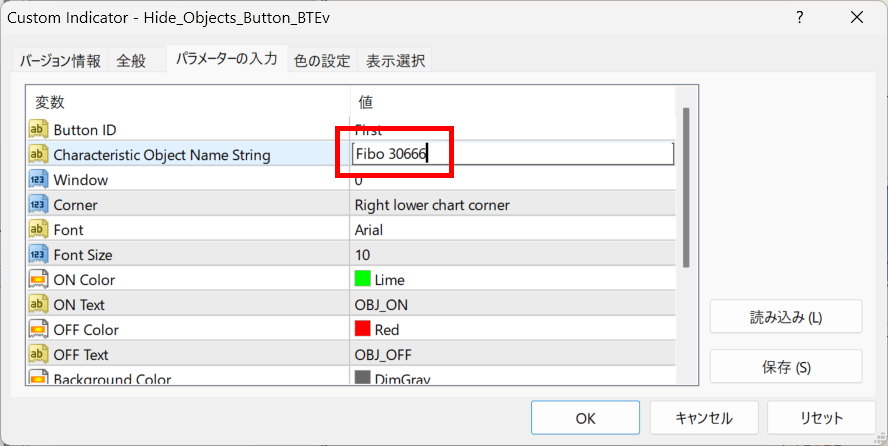
Task: Open the 全般 tab
Action: (x=131, y=61)
